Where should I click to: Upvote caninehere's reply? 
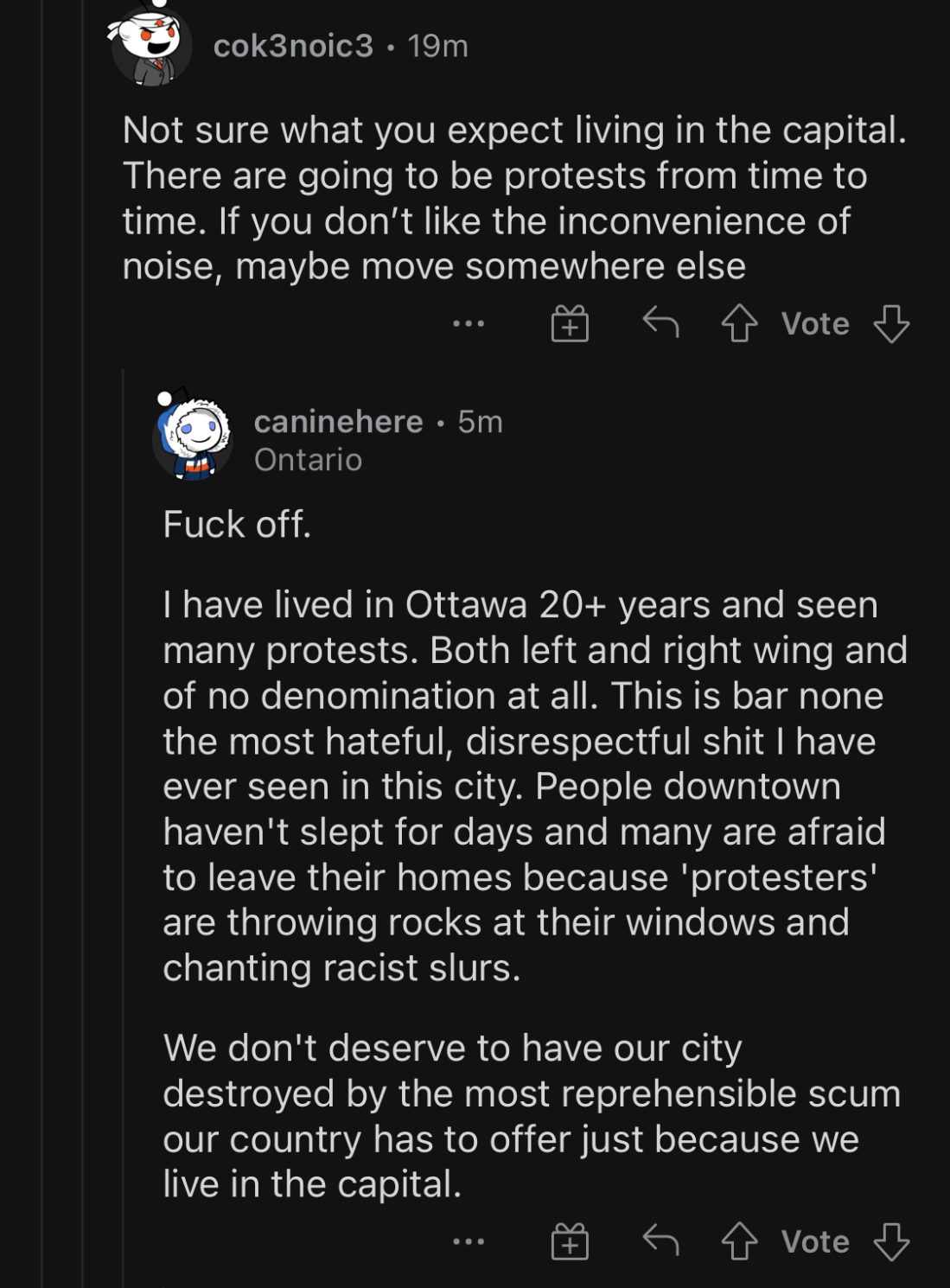click(739, 1242)
